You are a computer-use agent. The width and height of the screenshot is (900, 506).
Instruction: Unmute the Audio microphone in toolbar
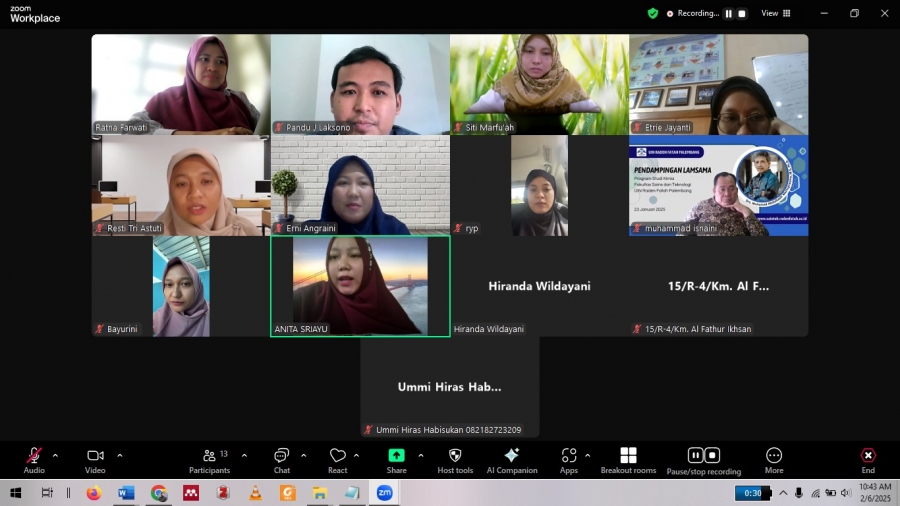coord(34,460)
